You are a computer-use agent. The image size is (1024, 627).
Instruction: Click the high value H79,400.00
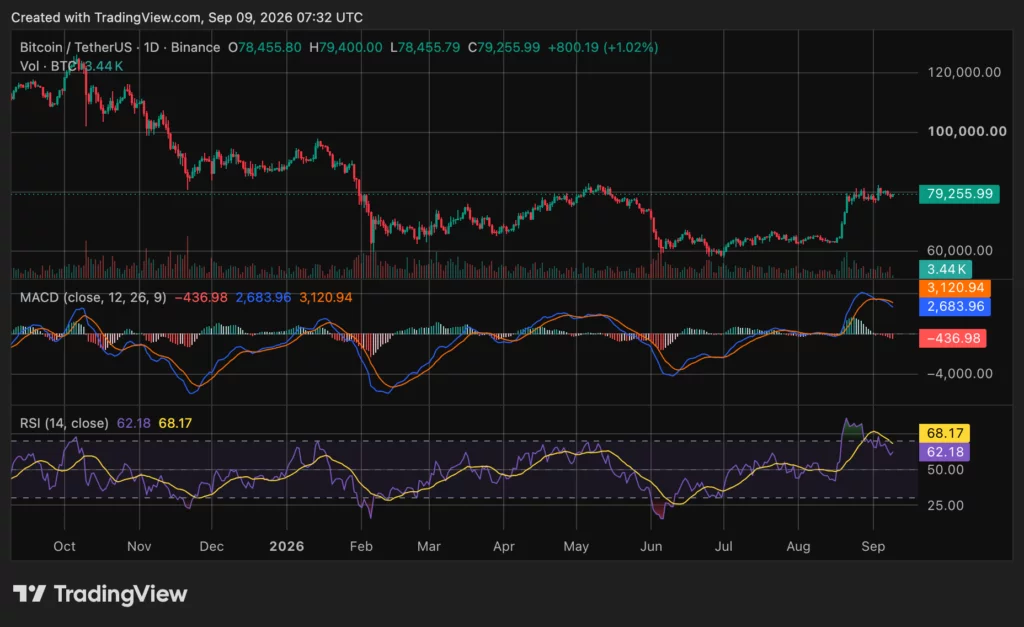click(346, 48)
